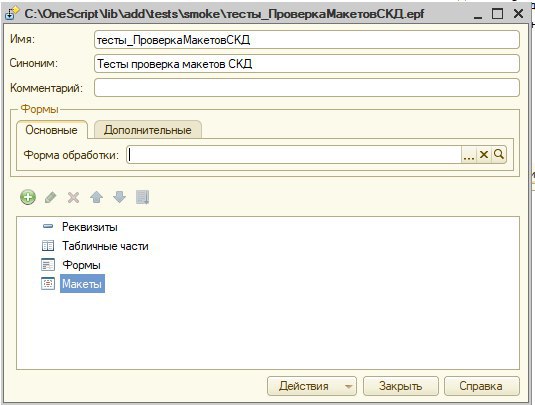535x405 pixels.
Task: Click the Move Up arrow icon
Action: (97, 197)
